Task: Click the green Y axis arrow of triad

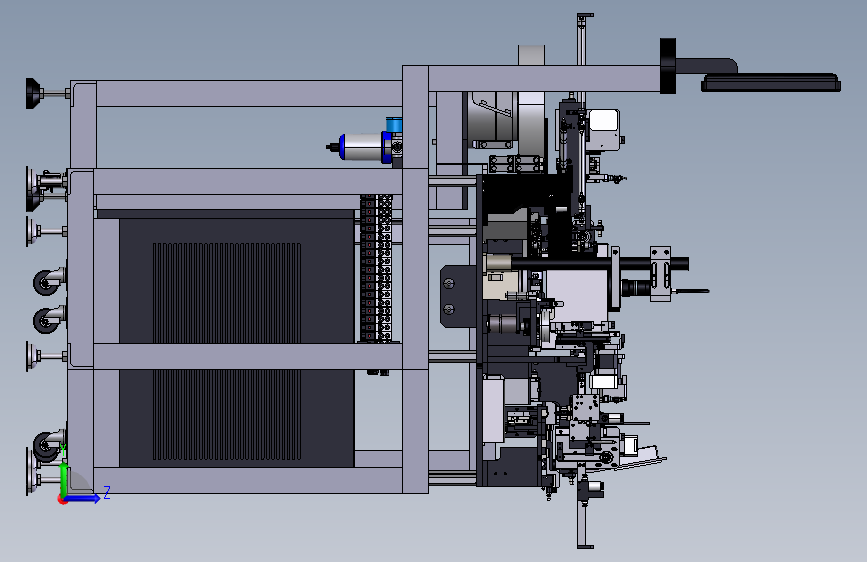Action: 64,480
